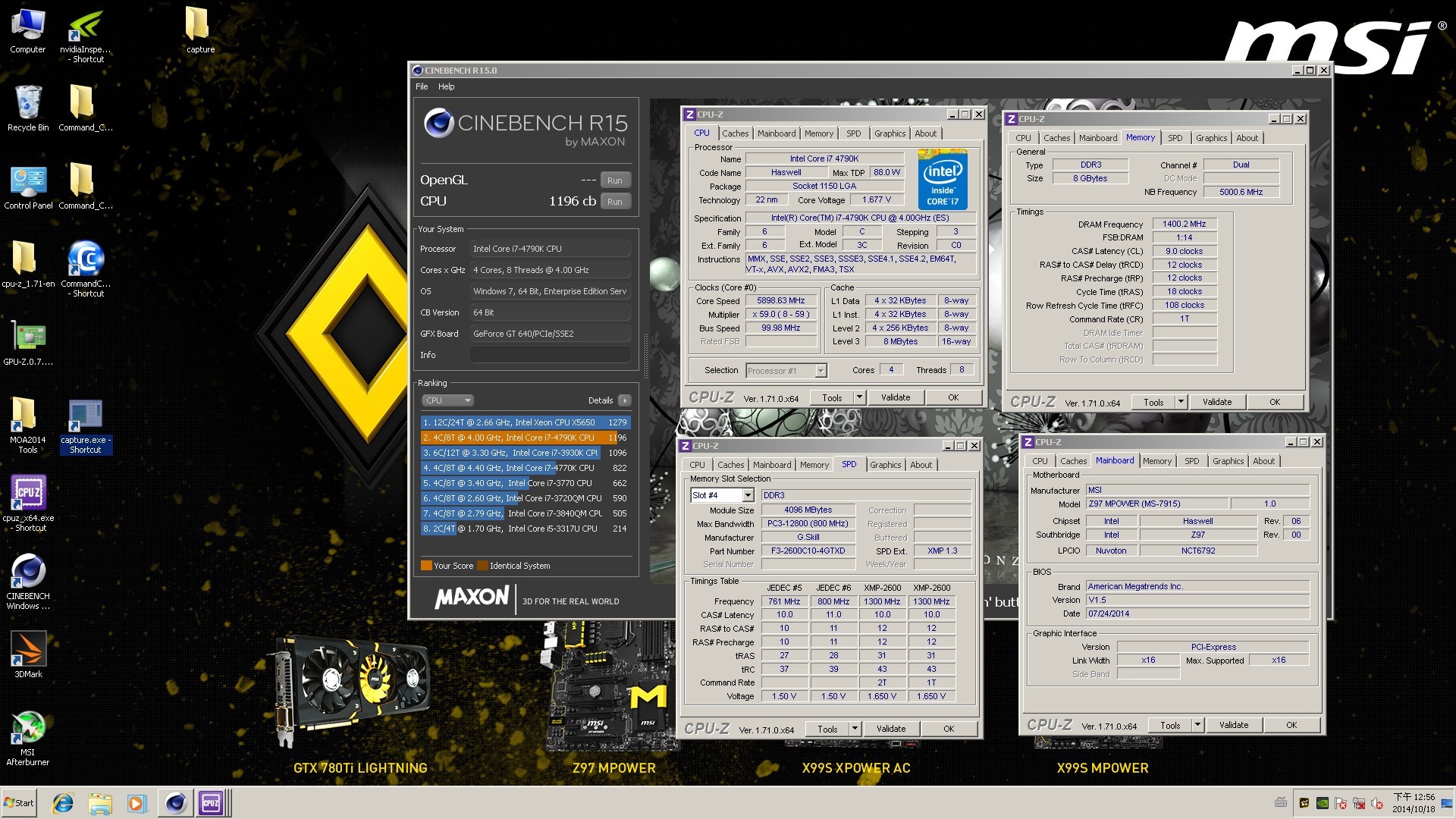
Task: Click OK in Mainboard CPU-Z window
Action: [1291, 725]
